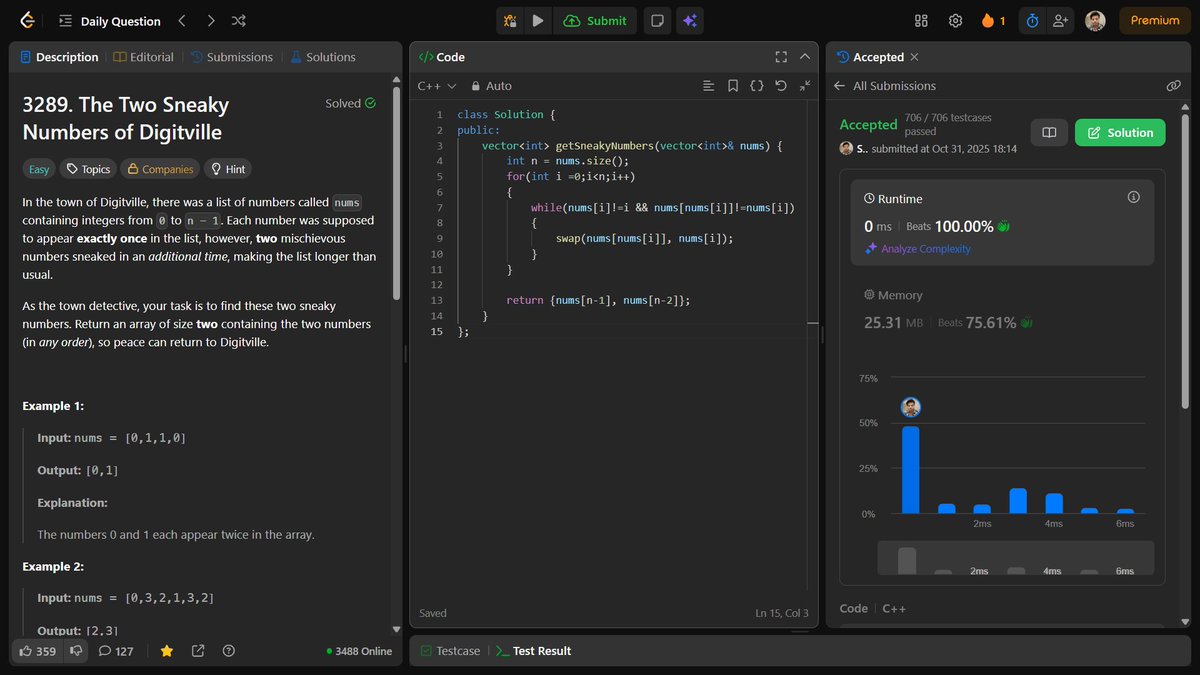
Task: Open the AI sparkle assistant icon
Action: coord(688,20)
